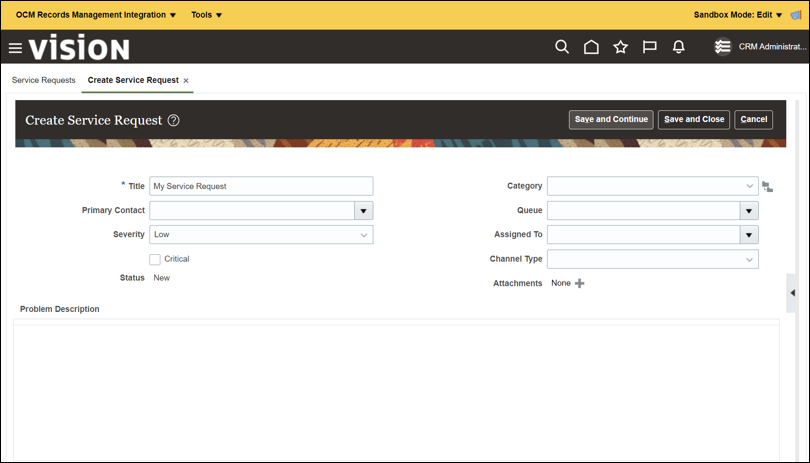
Task: Expand the side panel collapse arrow
Action: [792, 293]
